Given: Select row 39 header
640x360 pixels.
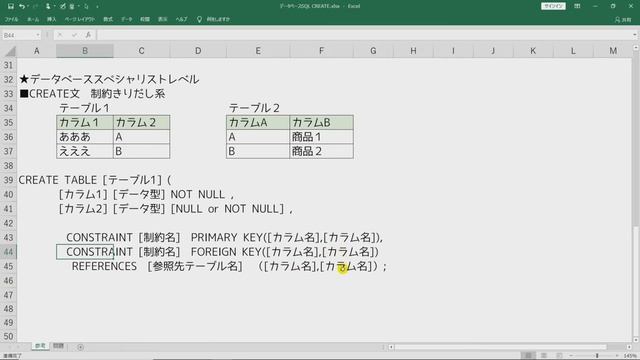Looking at the screenshot, I should 8,180.
